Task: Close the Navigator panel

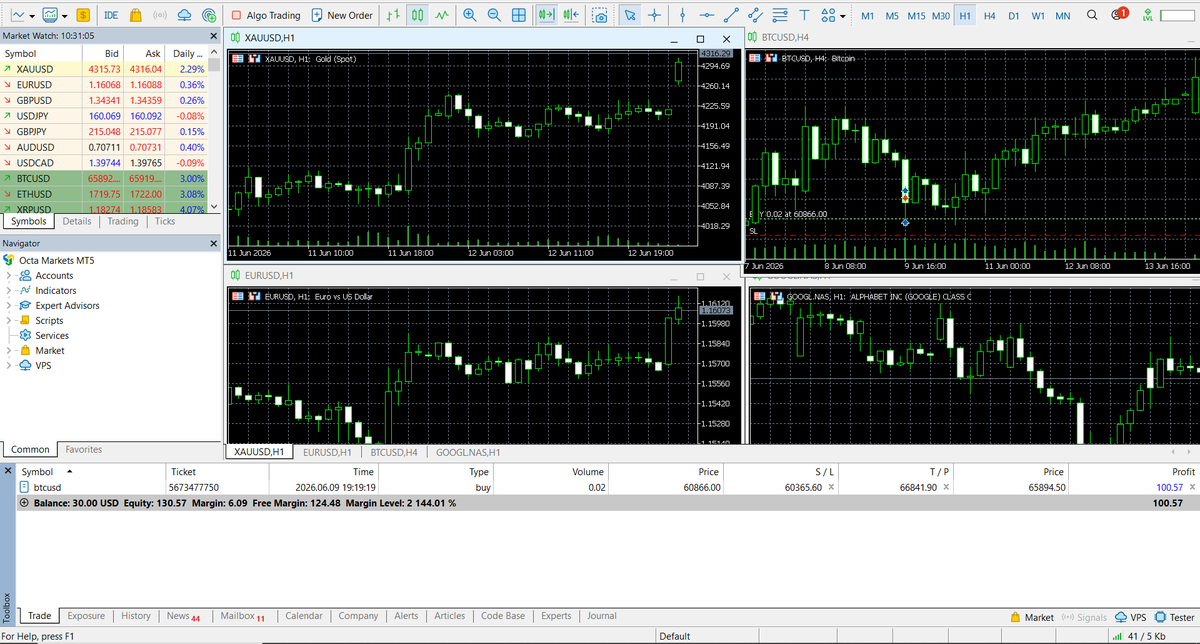Action: click(x=214, y=244)
